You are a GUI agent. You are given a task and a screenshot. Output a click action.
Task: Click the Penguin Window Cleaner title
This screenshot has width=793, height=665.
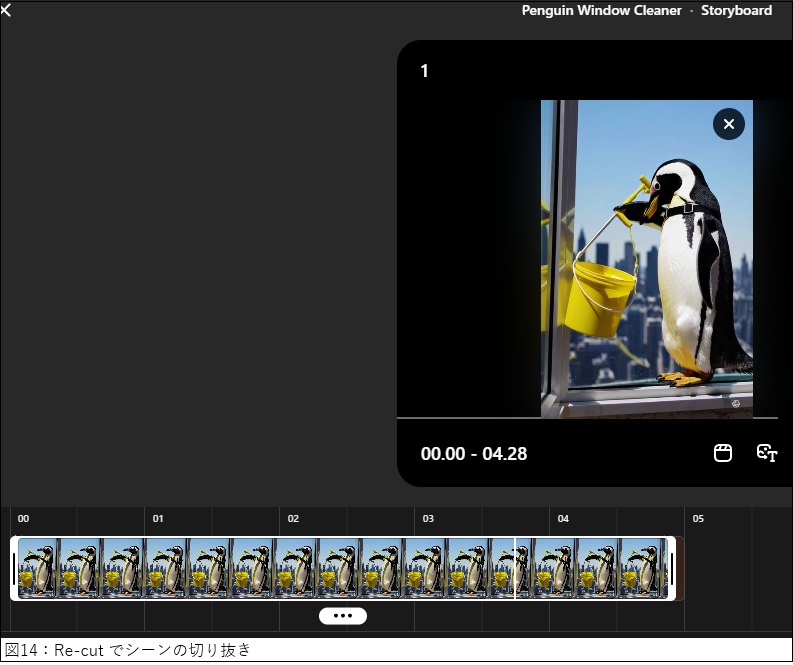pyautogui.click(x=601, y=11)
